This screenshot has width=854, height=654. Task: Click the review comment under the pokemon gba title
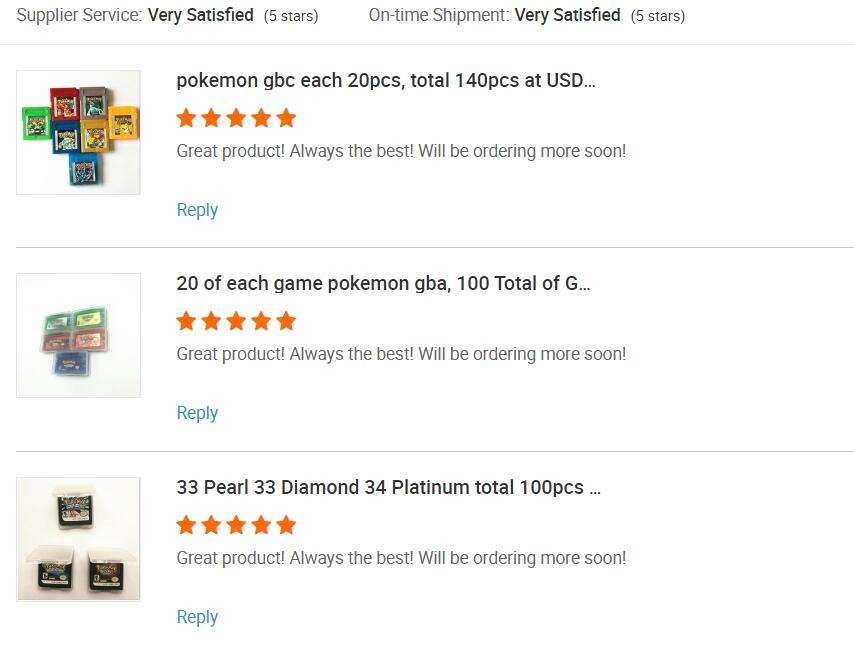coord(401,354)
